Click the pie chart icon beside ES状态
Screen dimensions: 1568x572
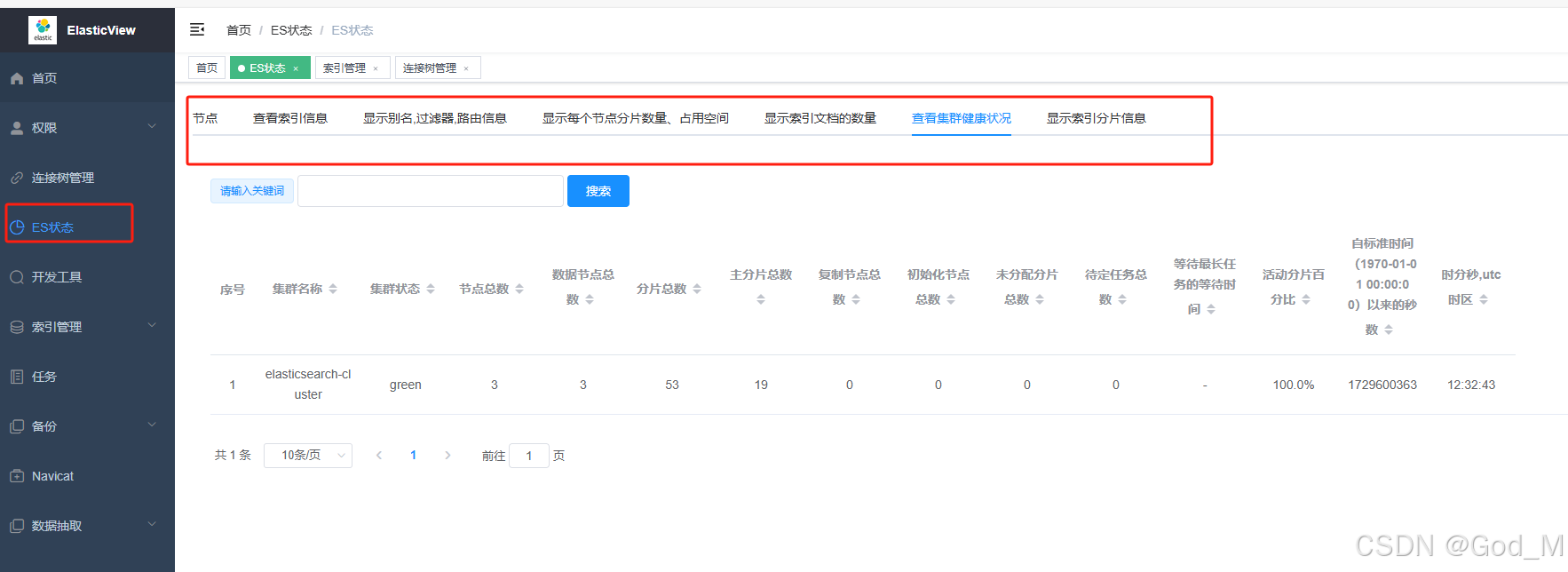17,227
